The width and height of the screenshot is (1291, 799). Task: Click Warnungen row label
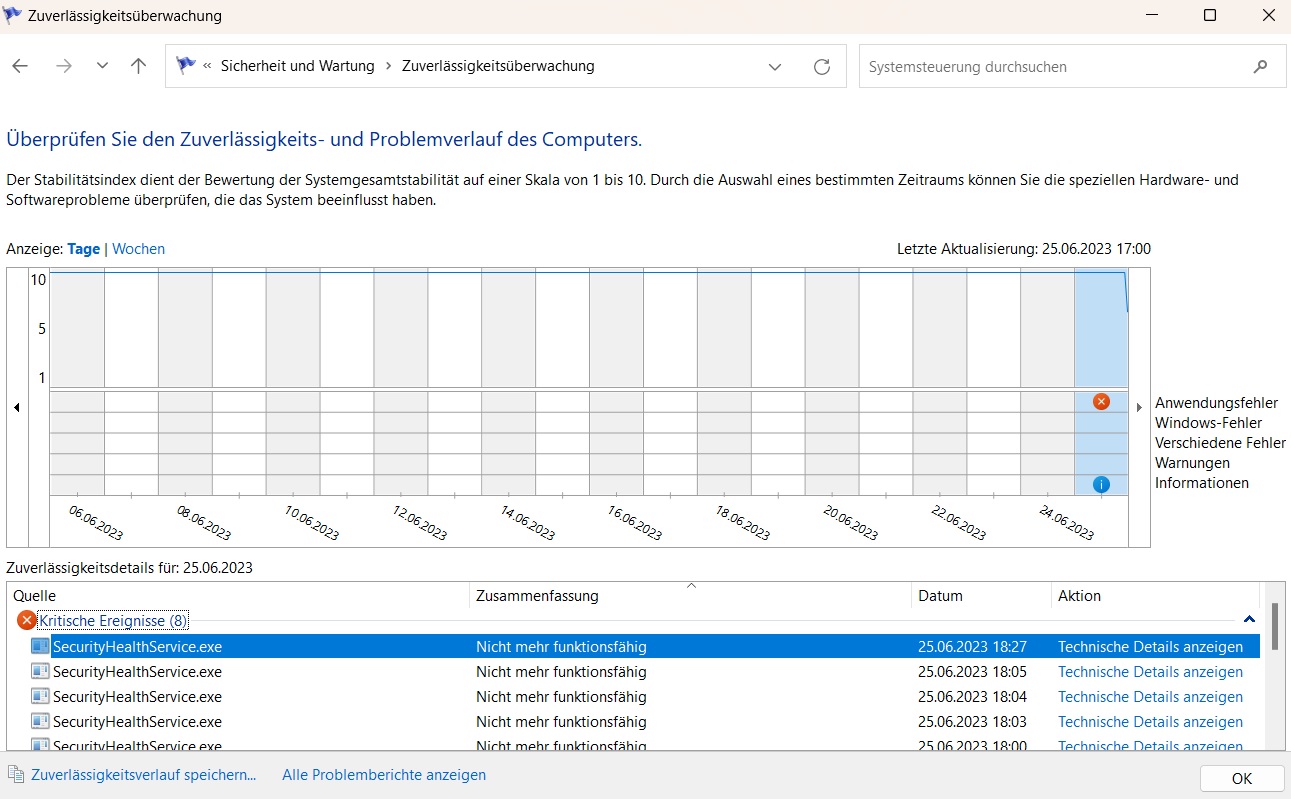[x=1192, y=463]
